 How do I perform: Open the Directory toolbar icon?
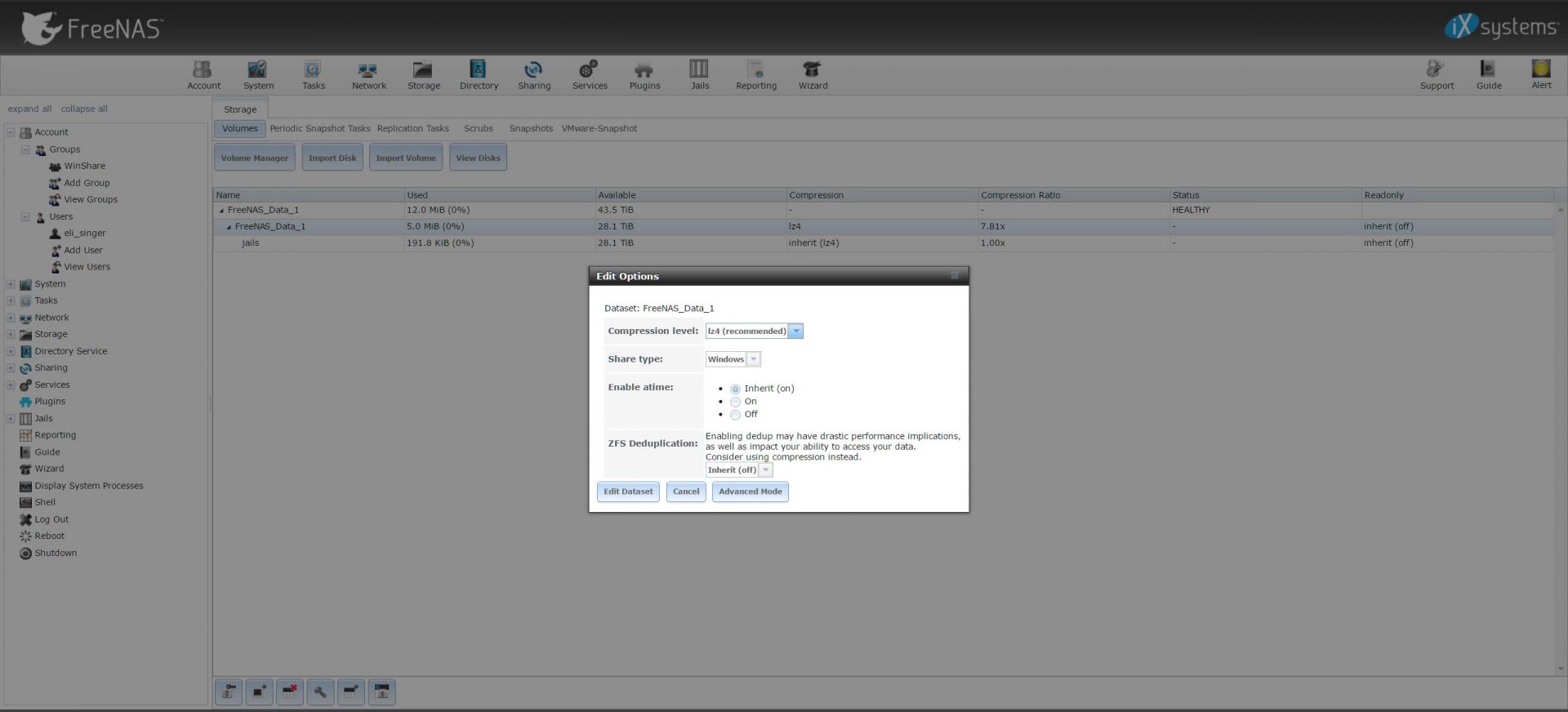click(x=479, y=75)
